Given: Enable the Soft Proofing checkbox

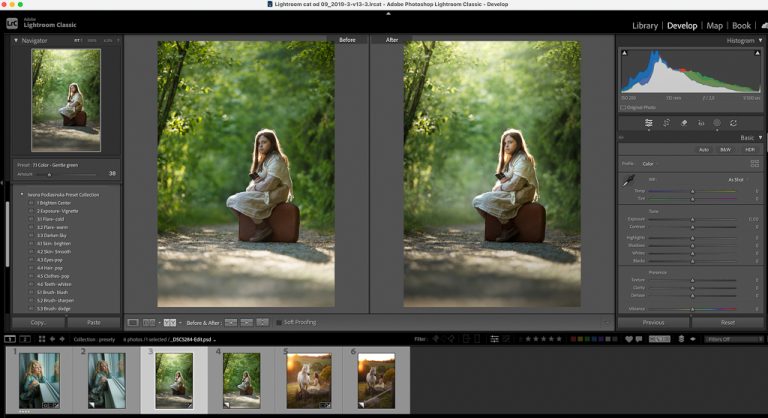Looking at the screenshot, I should tap(278, 323).
